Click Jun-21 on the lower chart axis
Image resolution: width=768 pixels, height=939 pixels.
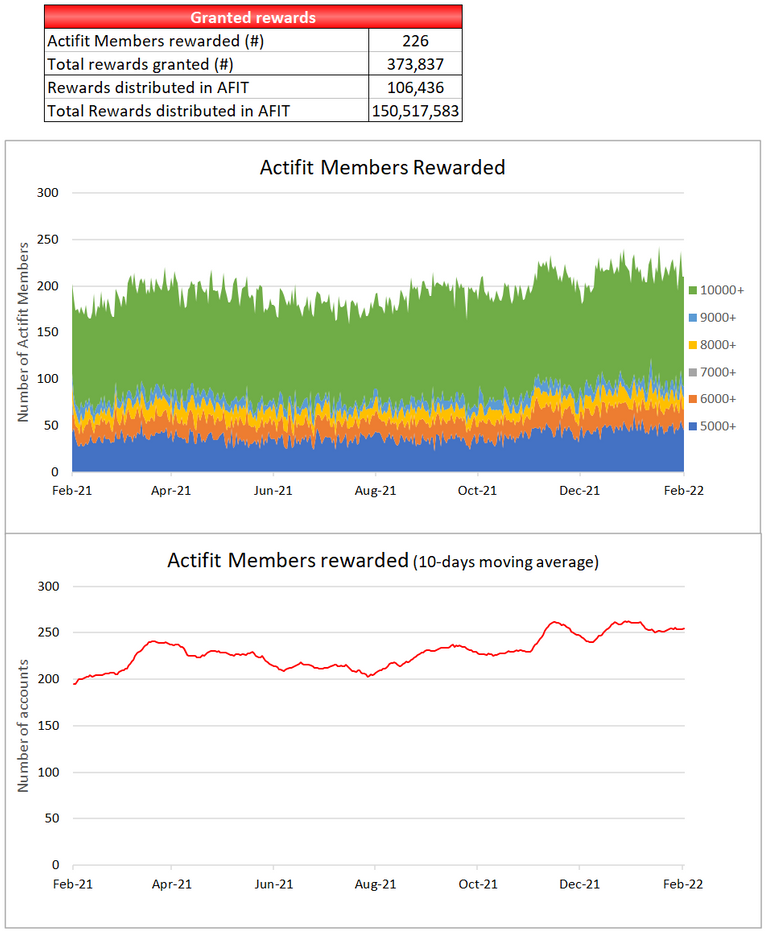(x=274, y=884)
